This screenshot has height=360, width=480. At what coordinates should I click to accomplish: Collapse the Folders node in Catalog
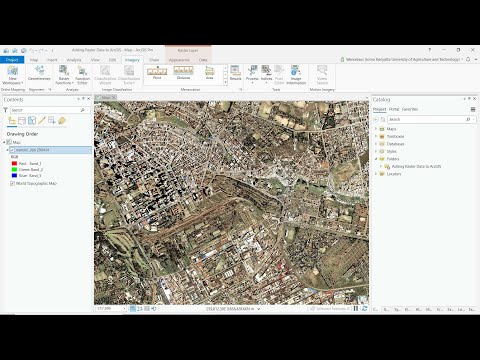click(376, 159)
